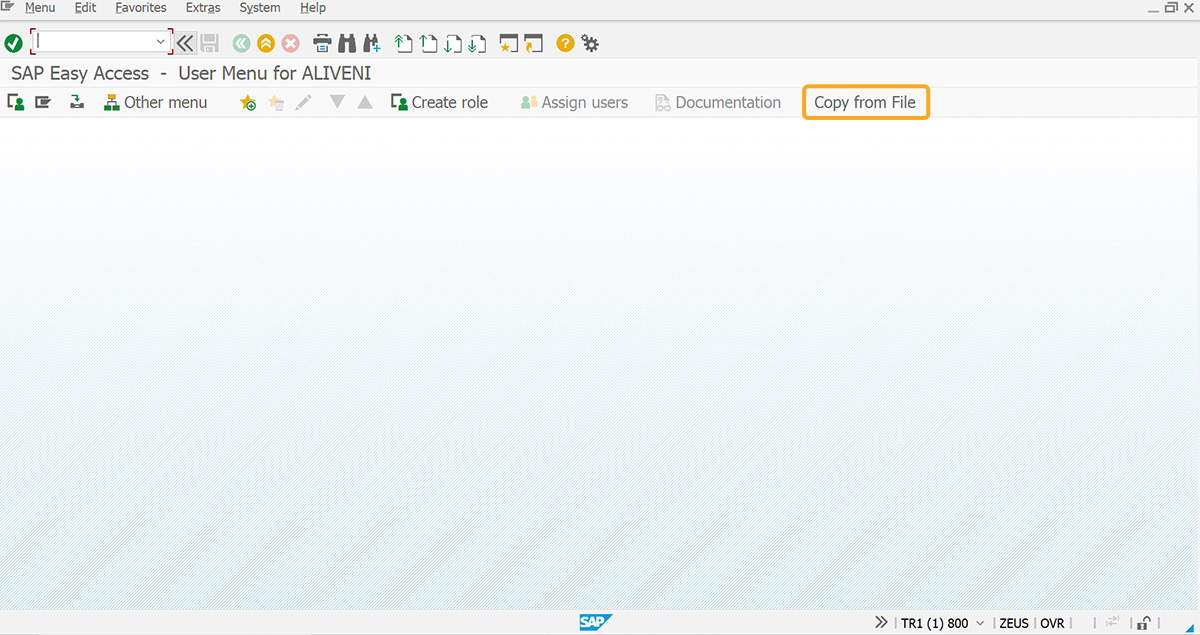Open the Extras menu
Image resolution: width=1200 pixels, height=635 pixels.
[203, 8]
